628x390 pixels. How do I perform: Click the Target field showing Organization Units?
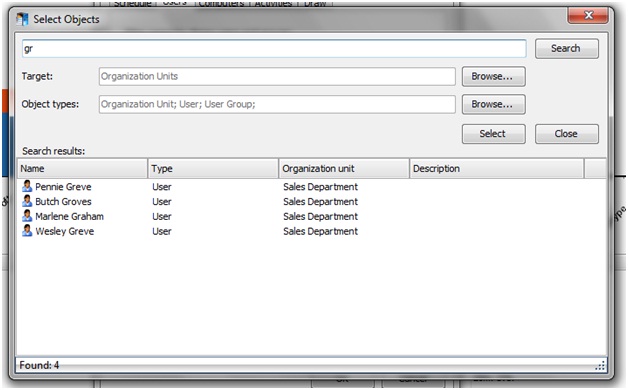(277, 76)
